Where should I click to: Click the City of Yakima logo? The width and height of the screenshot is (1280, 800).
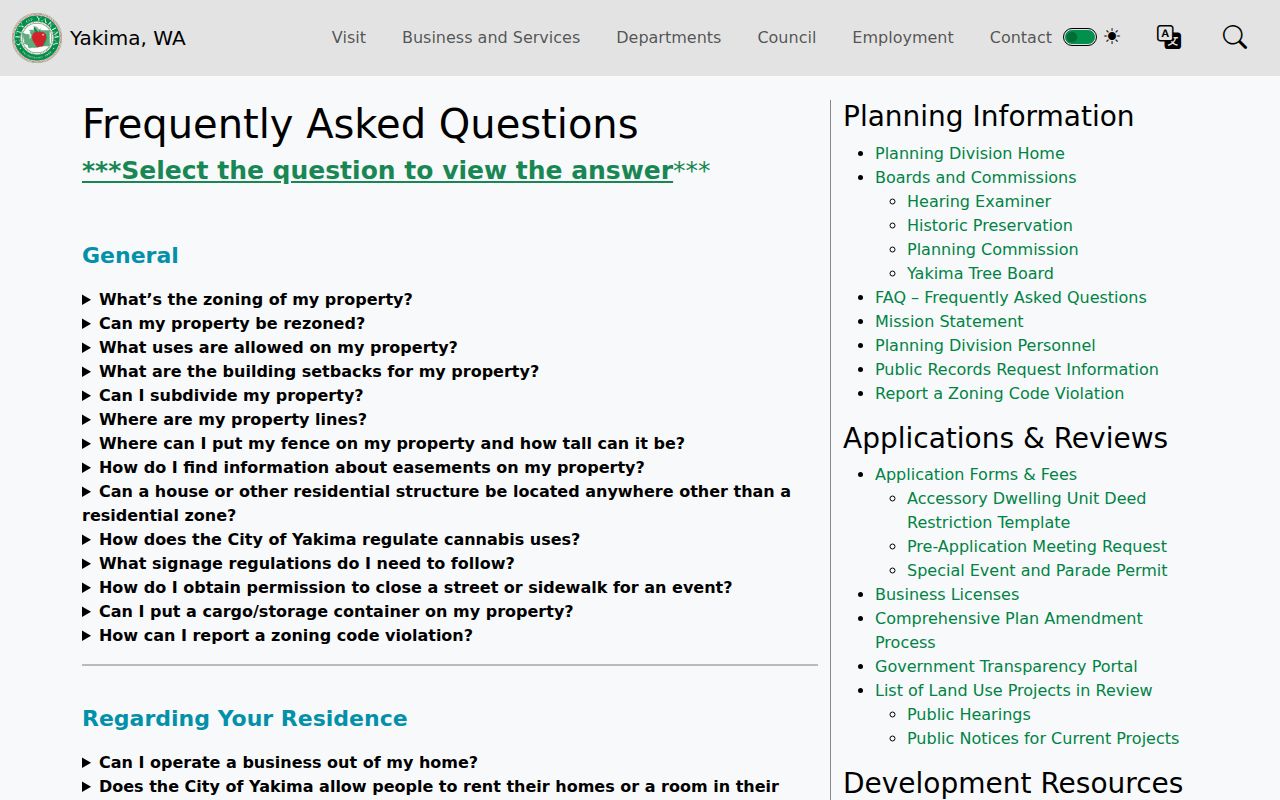(x=37, y=38)
